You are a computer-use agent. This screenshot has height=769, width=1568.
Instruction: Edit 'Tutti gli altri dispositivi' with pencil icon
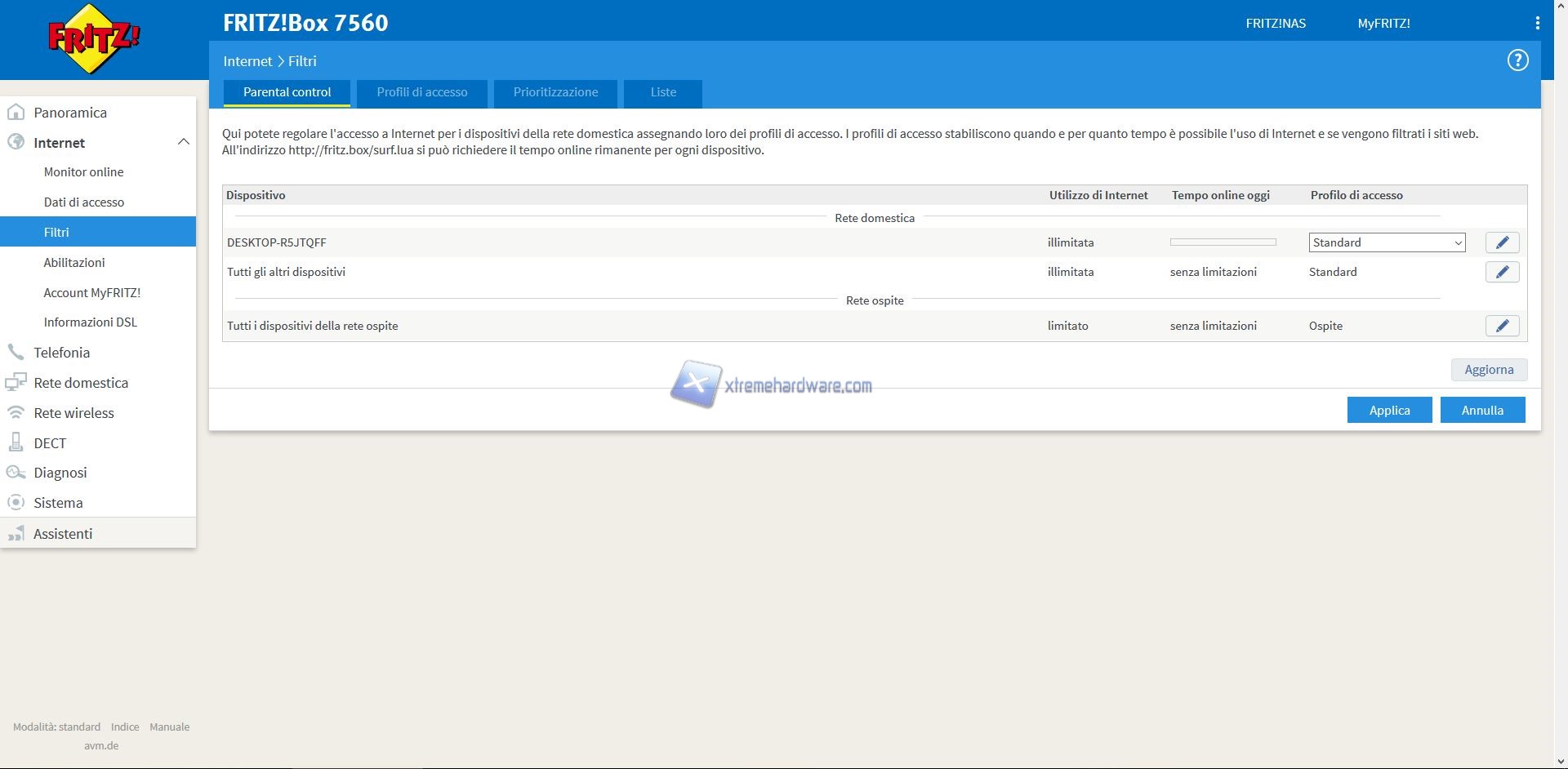point(1502,272)
